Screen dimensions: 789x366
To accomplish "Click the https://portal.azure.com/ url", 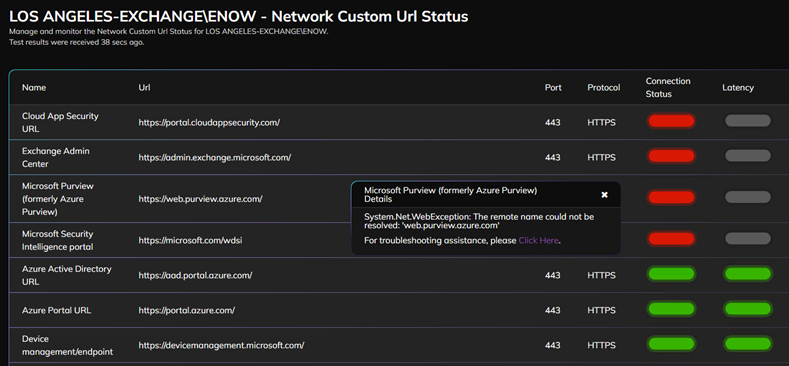I will [x=187, y=311].
